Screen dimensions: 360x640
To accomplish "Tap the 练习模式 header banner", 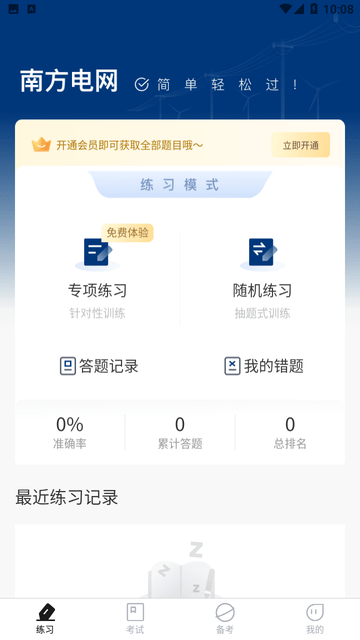I will click(180, 184).
